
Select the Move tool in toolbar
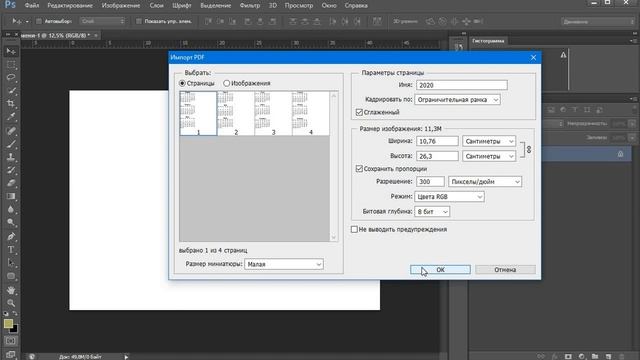(x=11, y=51)
